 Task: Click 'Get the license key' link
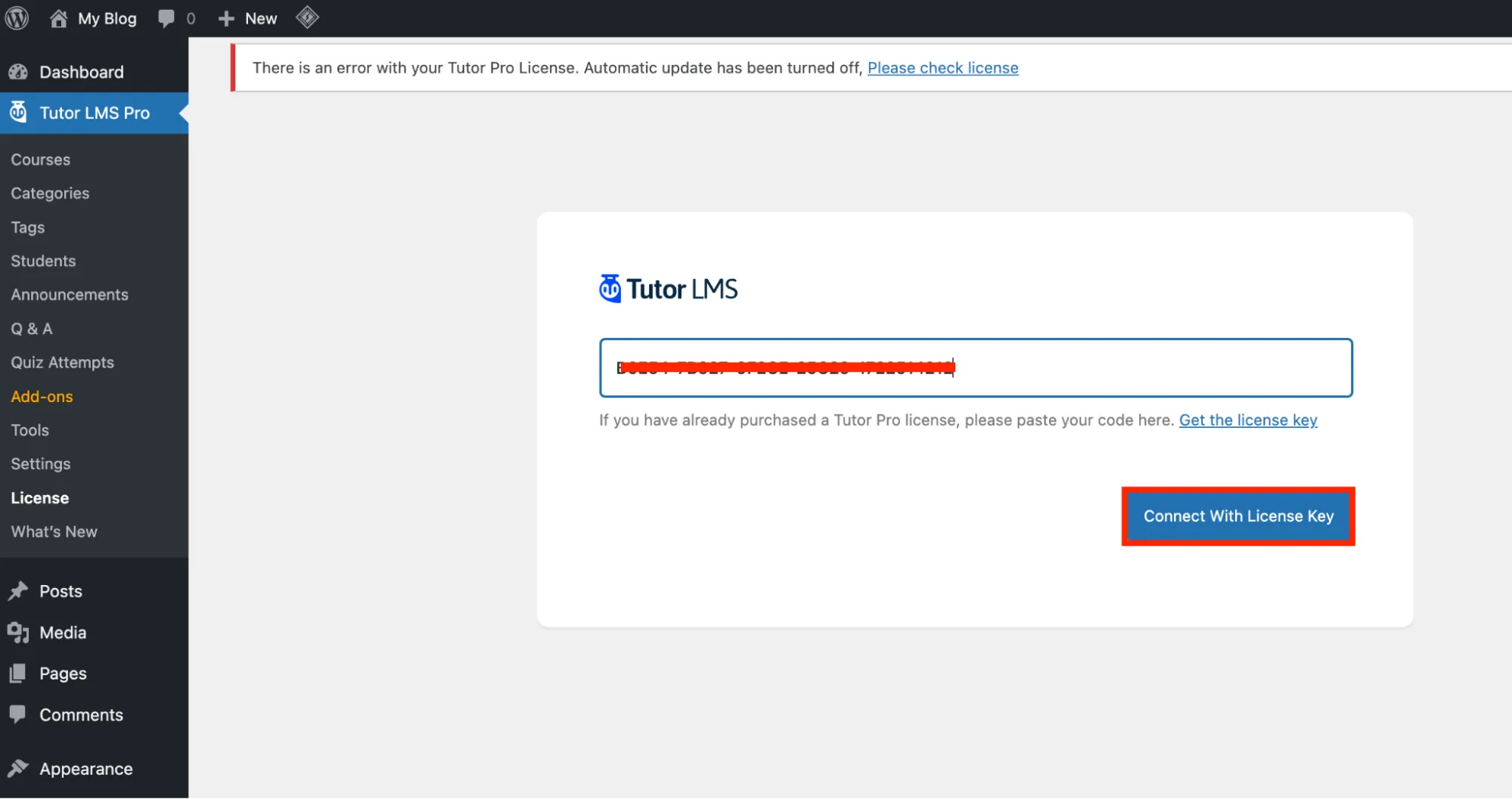(1248, 420)
